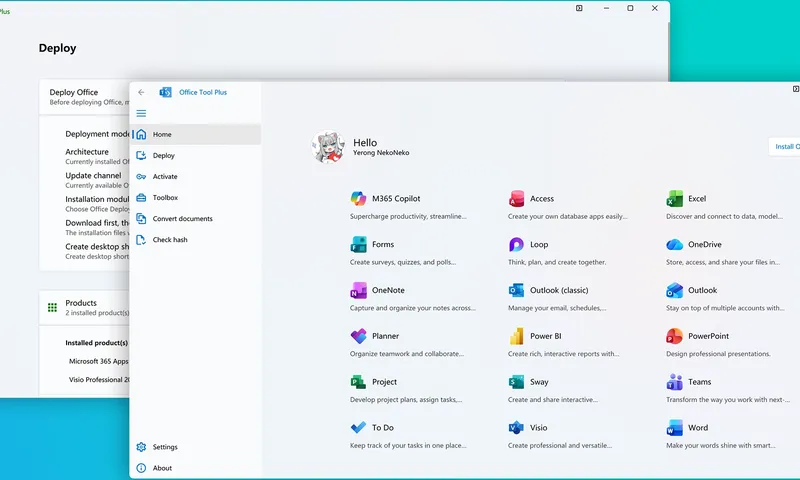Open the Word app icon
Viewport: 800px width, 480px height.
pyautogui.click(x=674, y=427)
